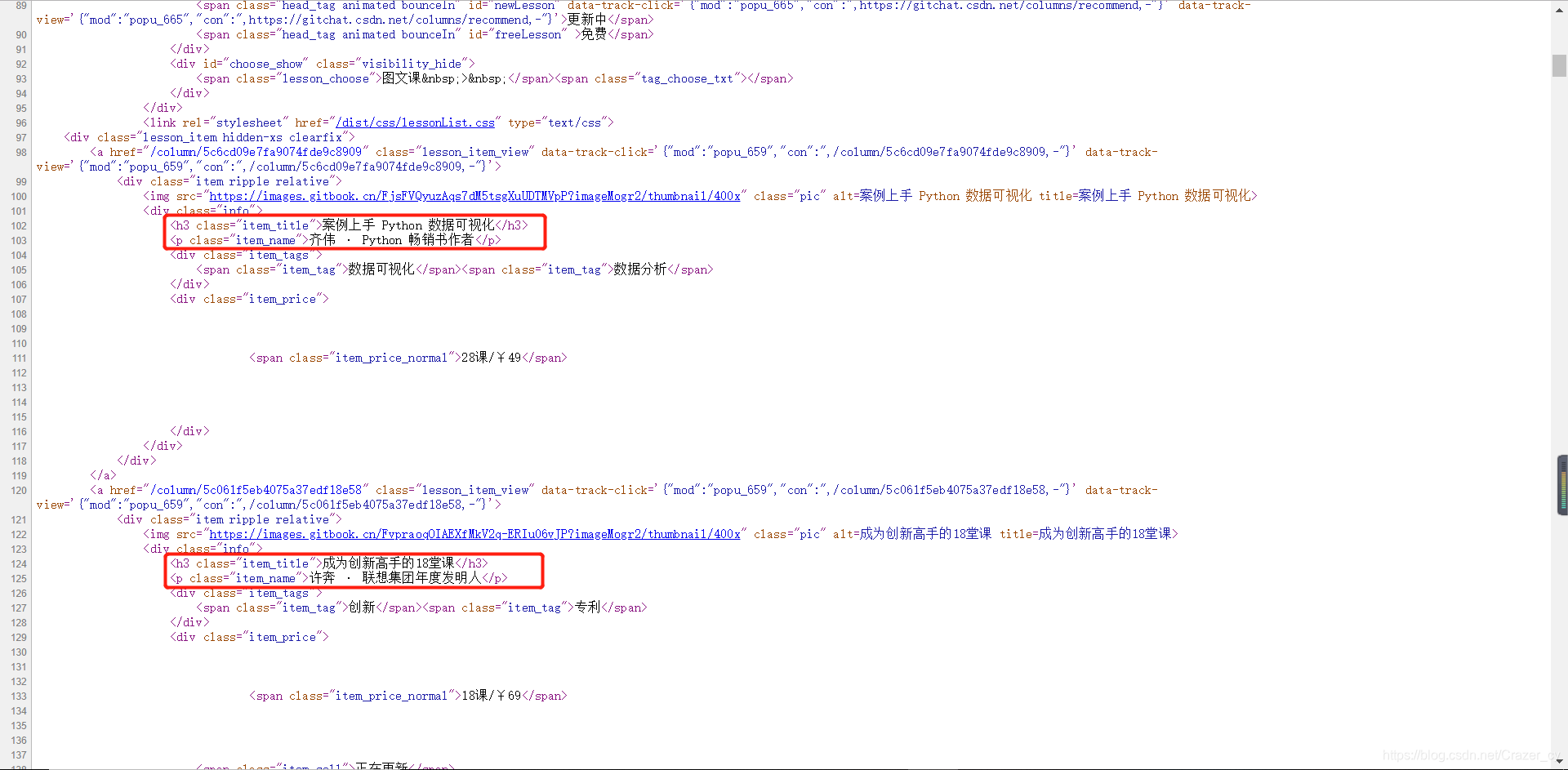Click the item_tag span text 创新
The image size is (1568, 770).
coord(362,608)
